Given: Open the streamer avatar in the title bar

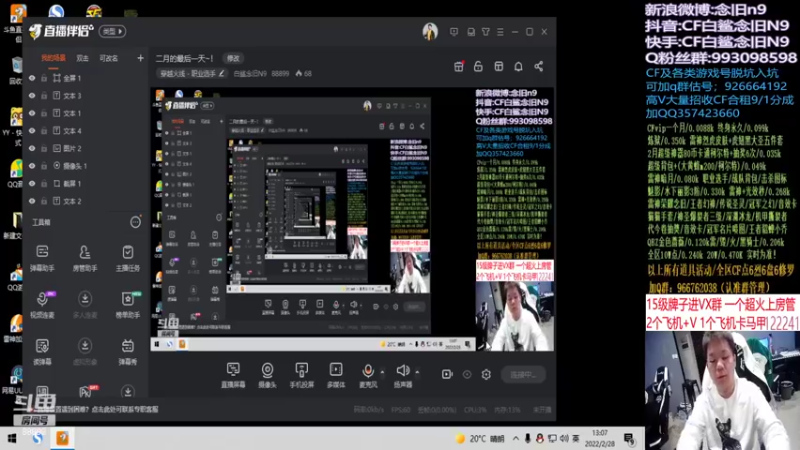Looking at the screenshot, I should (430, 32).
